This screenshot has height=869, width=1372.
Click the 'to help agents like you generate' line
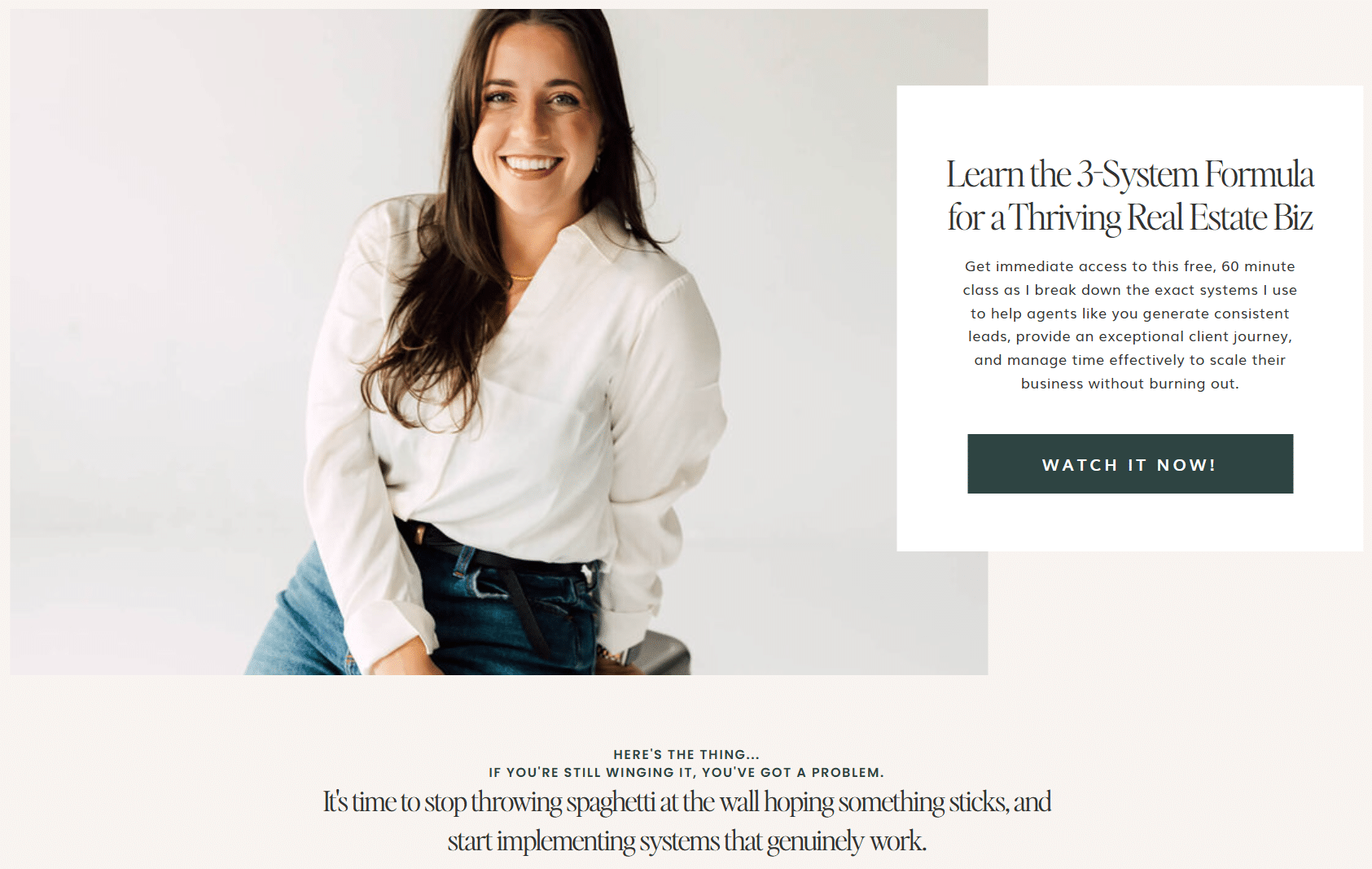(x=1129, y=314)
